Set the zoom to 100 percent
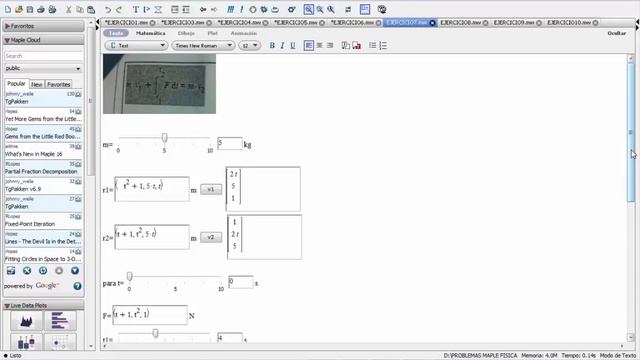Screen dimensions: 640x360 pyautogui.click(x=309, y=9)
